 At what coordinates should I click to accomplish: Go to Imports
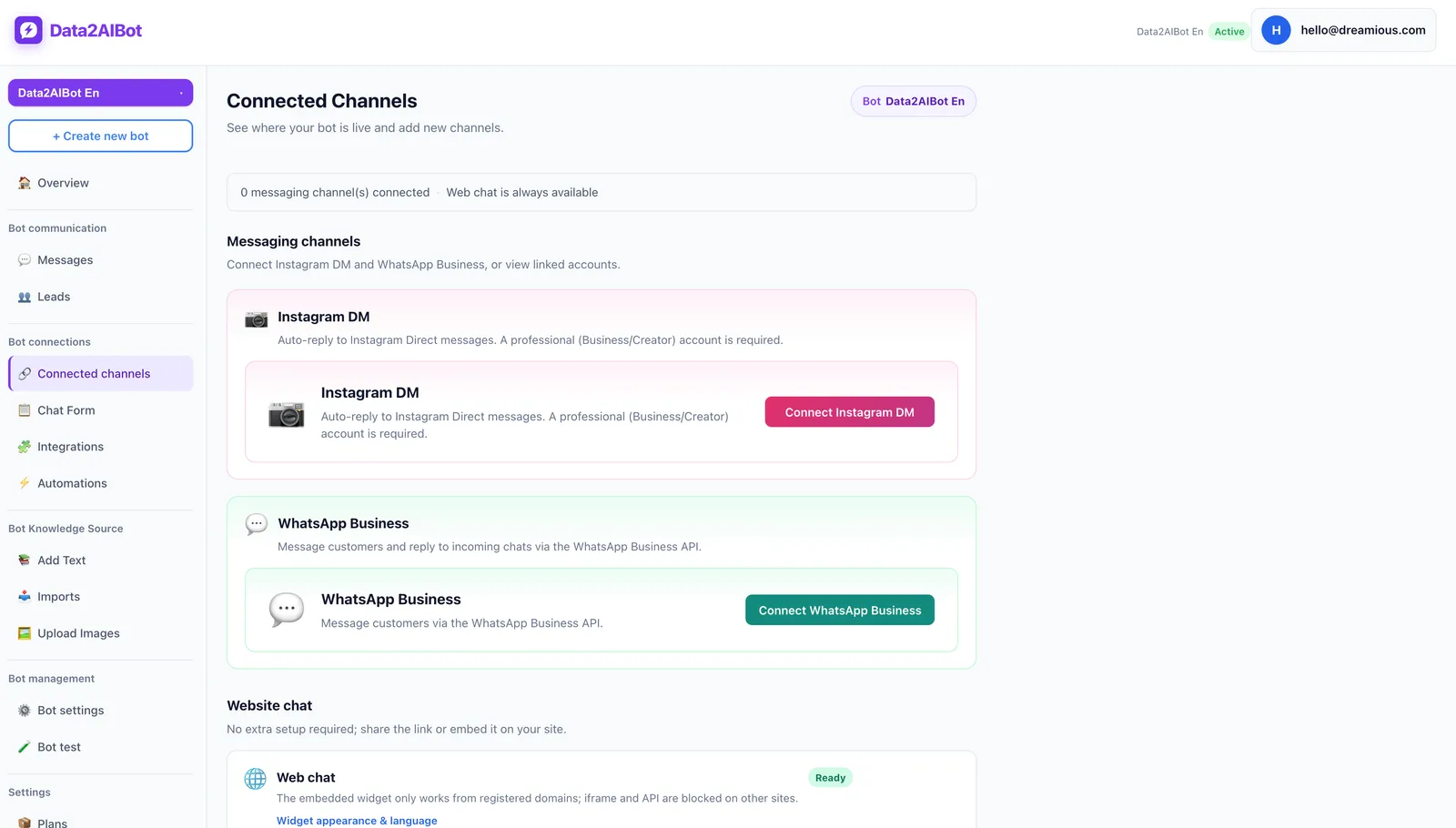pos(100,597)
